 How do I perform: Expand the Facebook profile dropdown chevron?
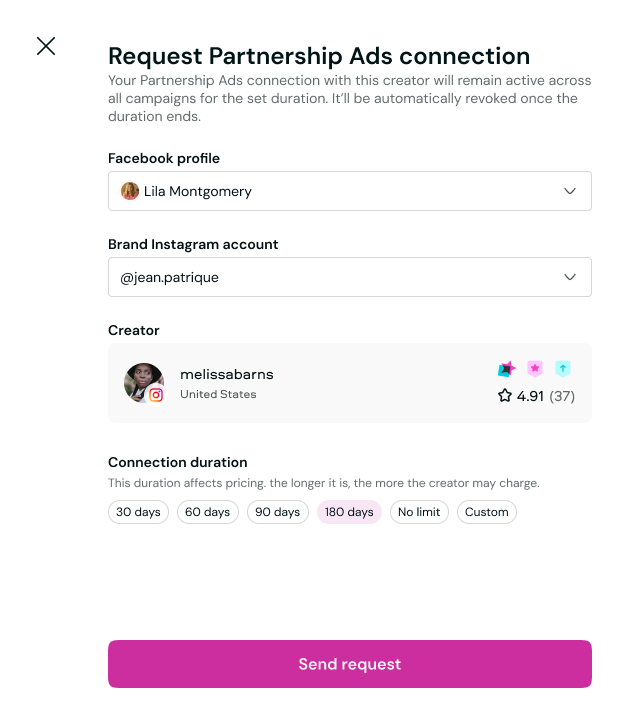tap(570, 191)
